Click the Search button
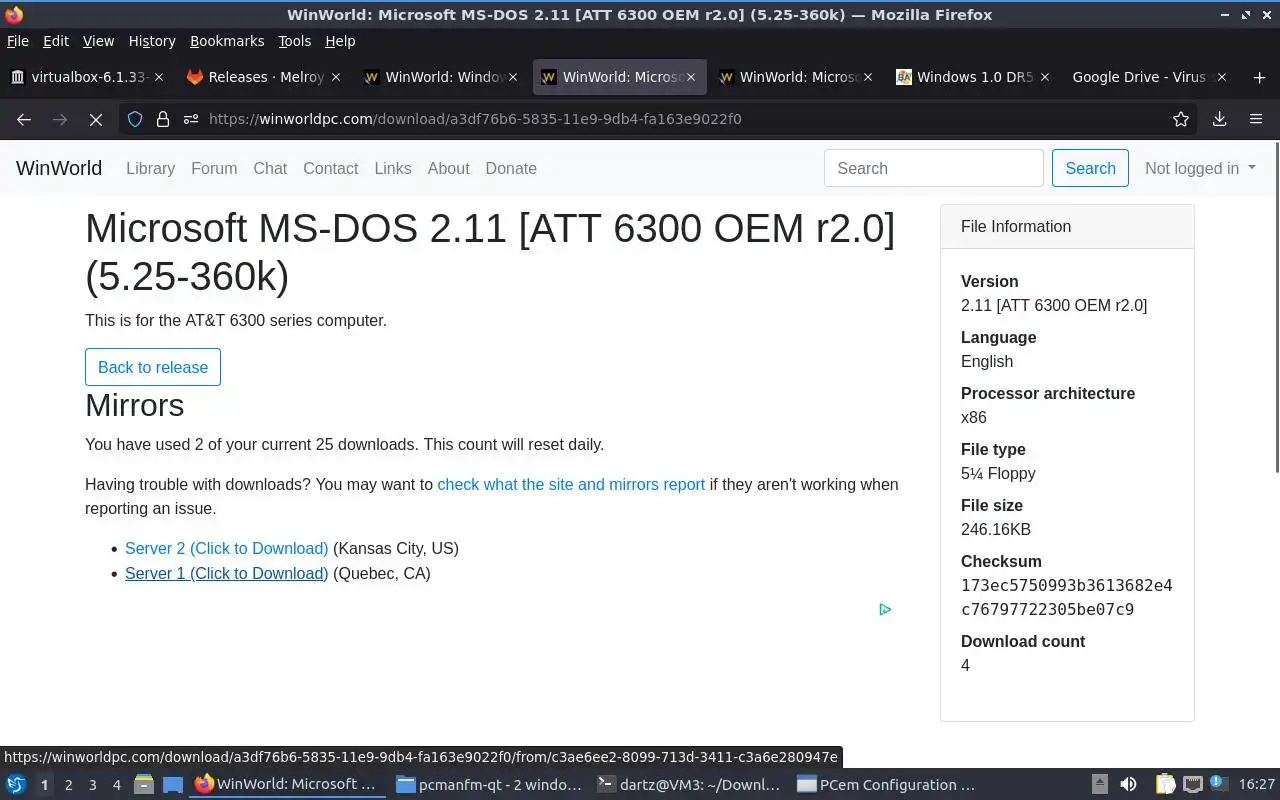This screenshot has height=800, width=1280. [x=1090, y=168]
